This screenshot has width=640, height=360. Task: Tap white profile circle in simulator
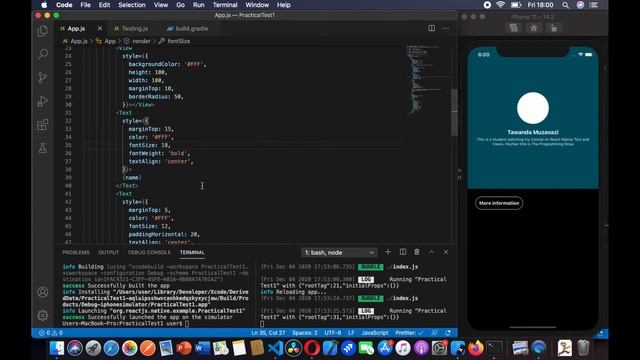(x=533, y=108)
